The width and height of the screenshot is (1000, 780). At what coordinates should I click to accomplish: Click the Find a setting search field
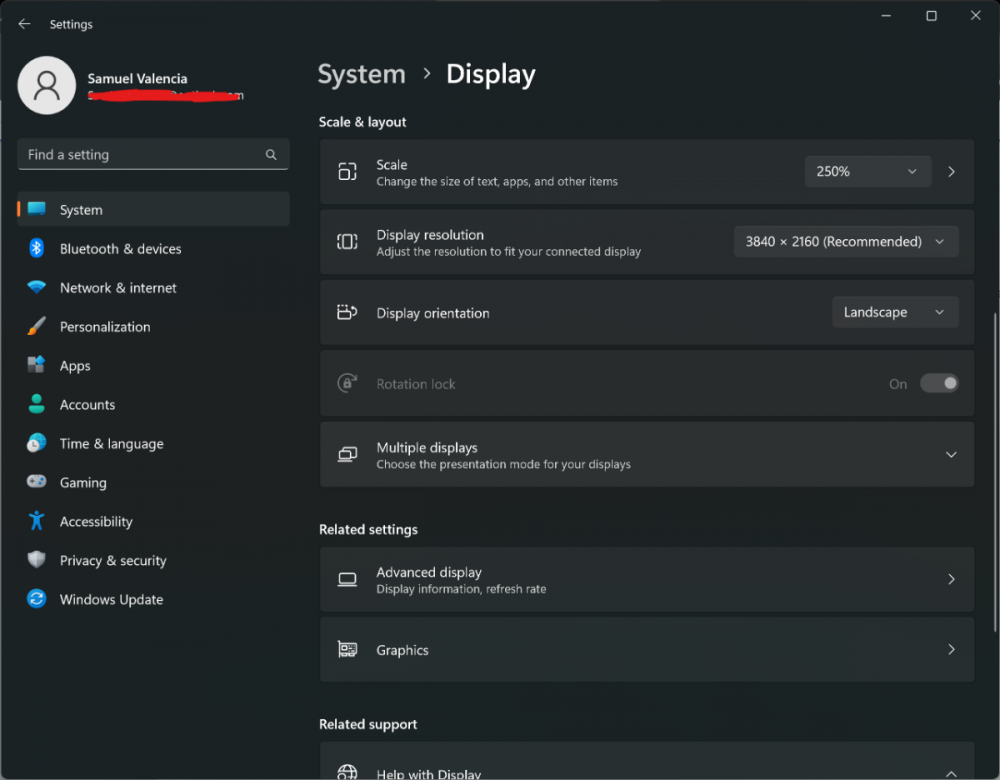(140, 155)
